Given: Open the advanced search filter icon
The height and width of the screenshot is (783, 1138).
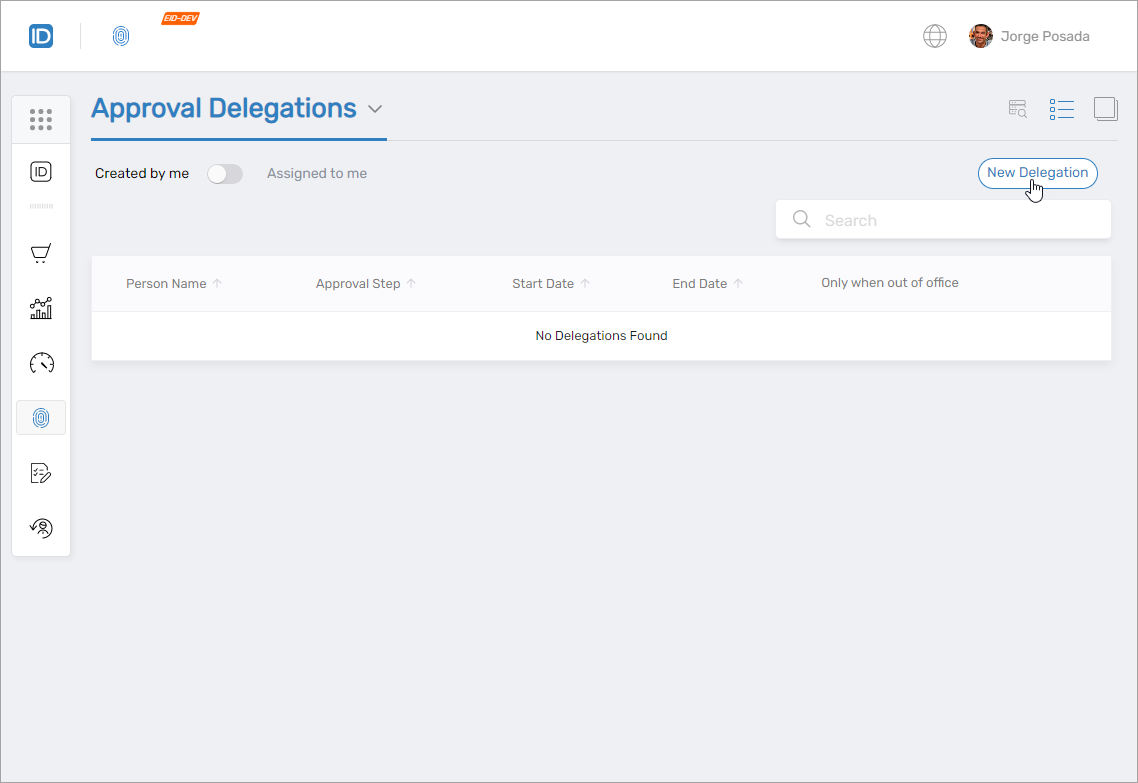Looking at the screenshot, I should pos(1017,109).
